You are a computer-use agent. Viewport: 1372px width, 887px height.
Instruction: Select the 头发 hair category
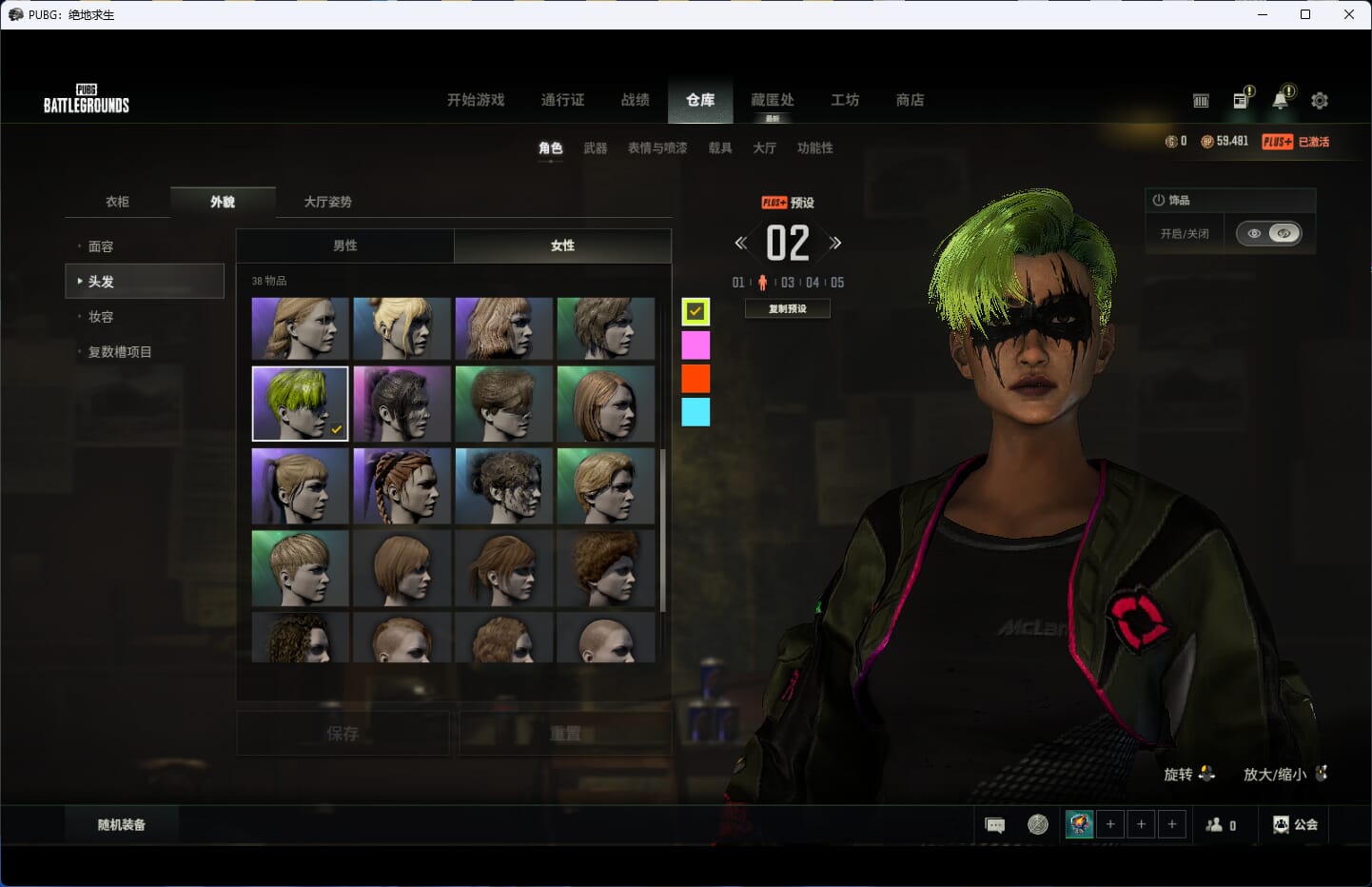(x=145, y=282)
